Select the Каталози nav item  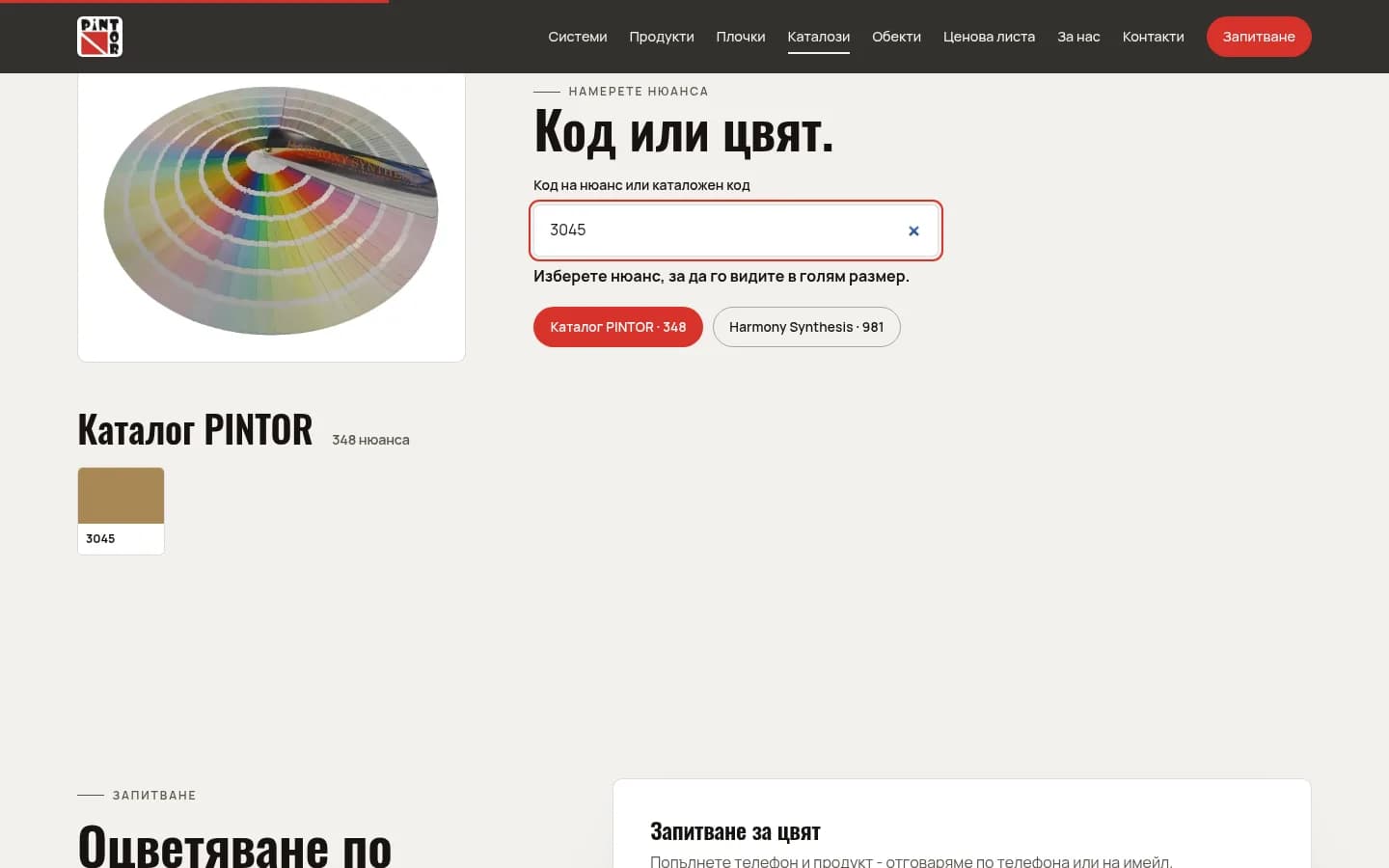pos(819,37)
